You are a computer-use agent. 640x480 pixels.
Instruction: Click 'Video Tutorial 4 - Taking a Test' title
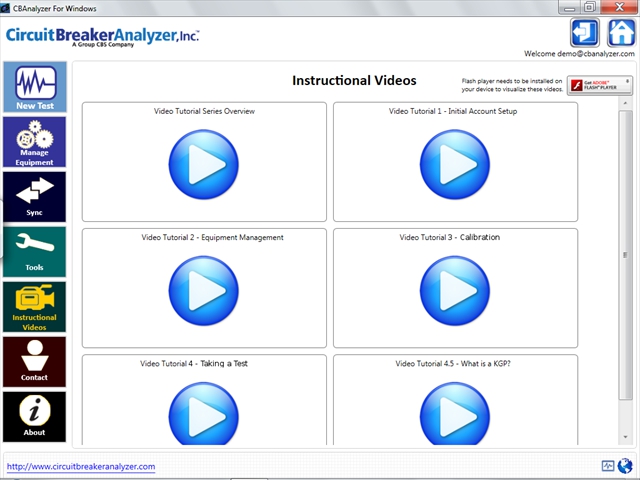click(x=194, y=363)
